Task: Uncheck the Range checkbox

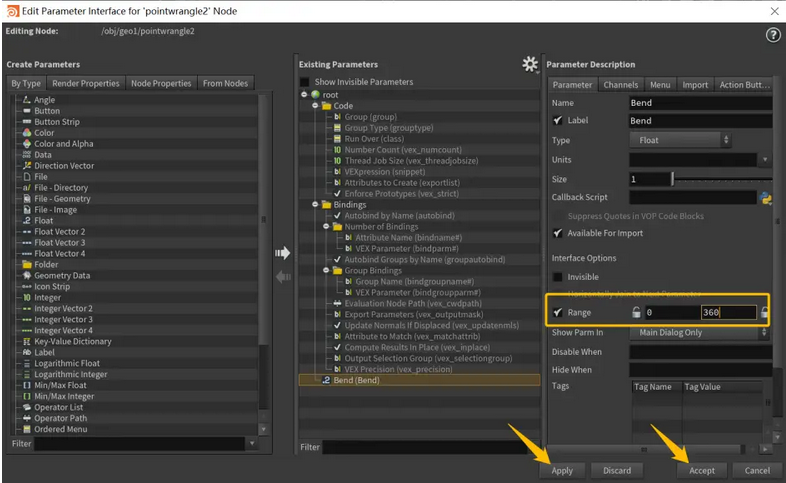Action: [557, 312]
